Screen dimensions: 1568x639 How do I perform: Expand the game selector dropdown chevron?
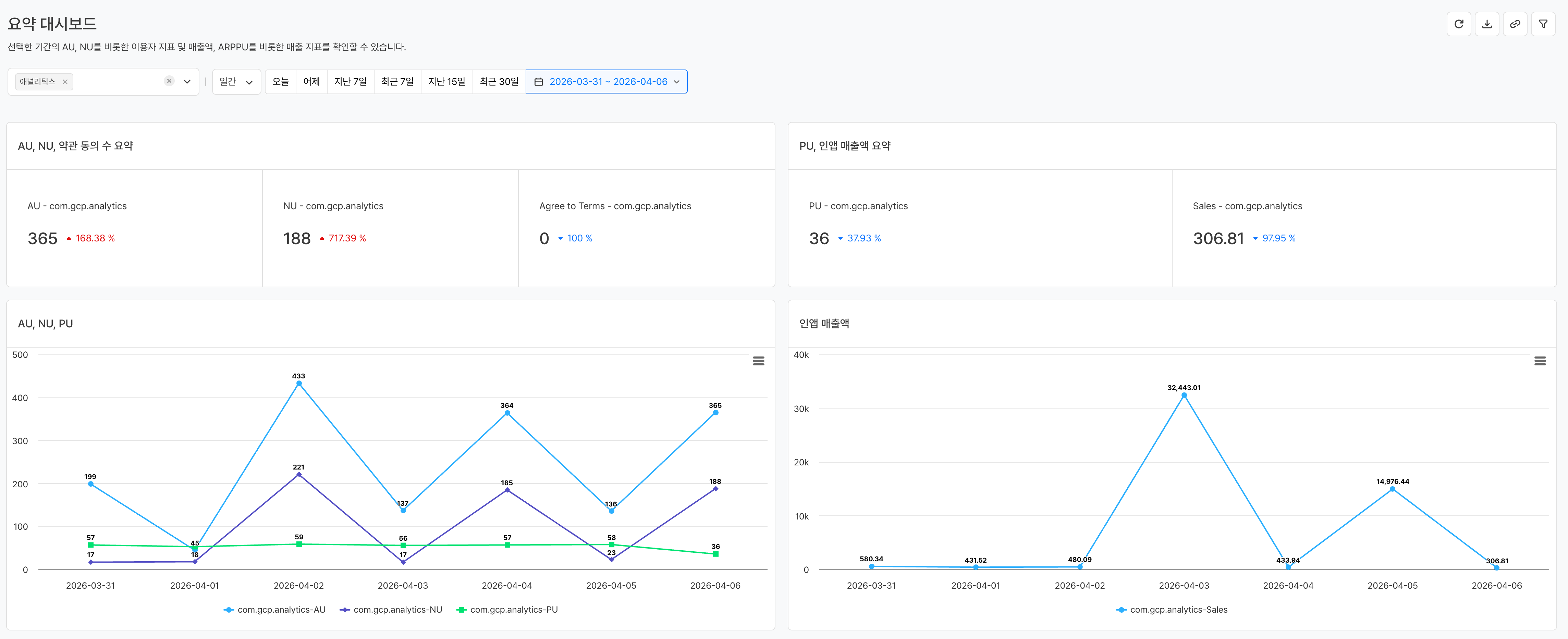(187, 82)
